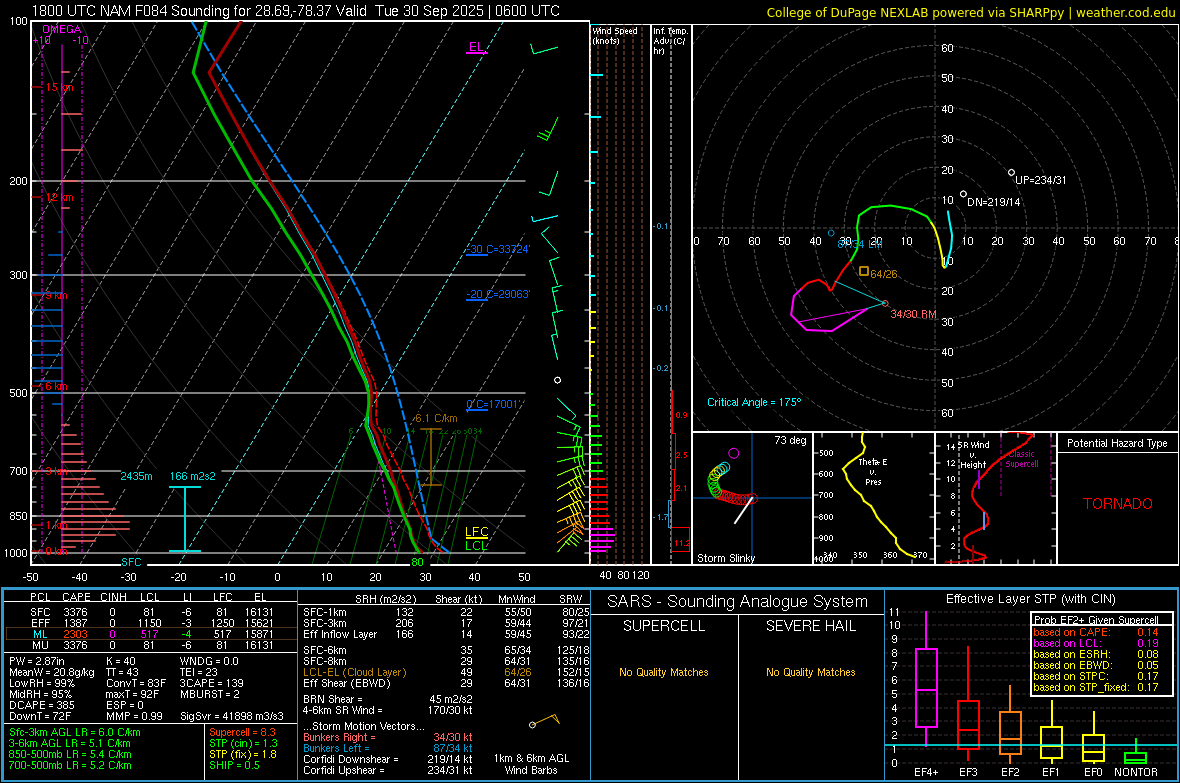Click the '-30 C=33724'' height label
Image resolution: width=1180 pixels, height=783 pixels.
[498, 249]
